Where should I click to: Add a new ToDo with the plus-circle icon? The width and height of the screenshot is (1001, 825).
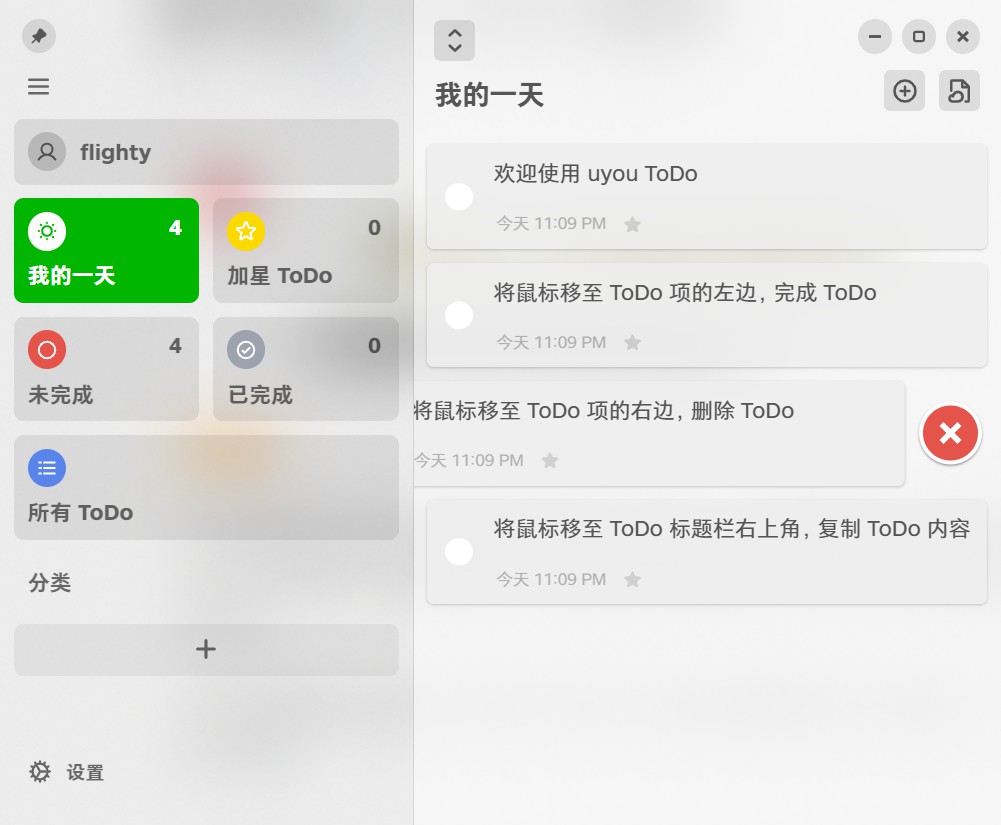904,91
